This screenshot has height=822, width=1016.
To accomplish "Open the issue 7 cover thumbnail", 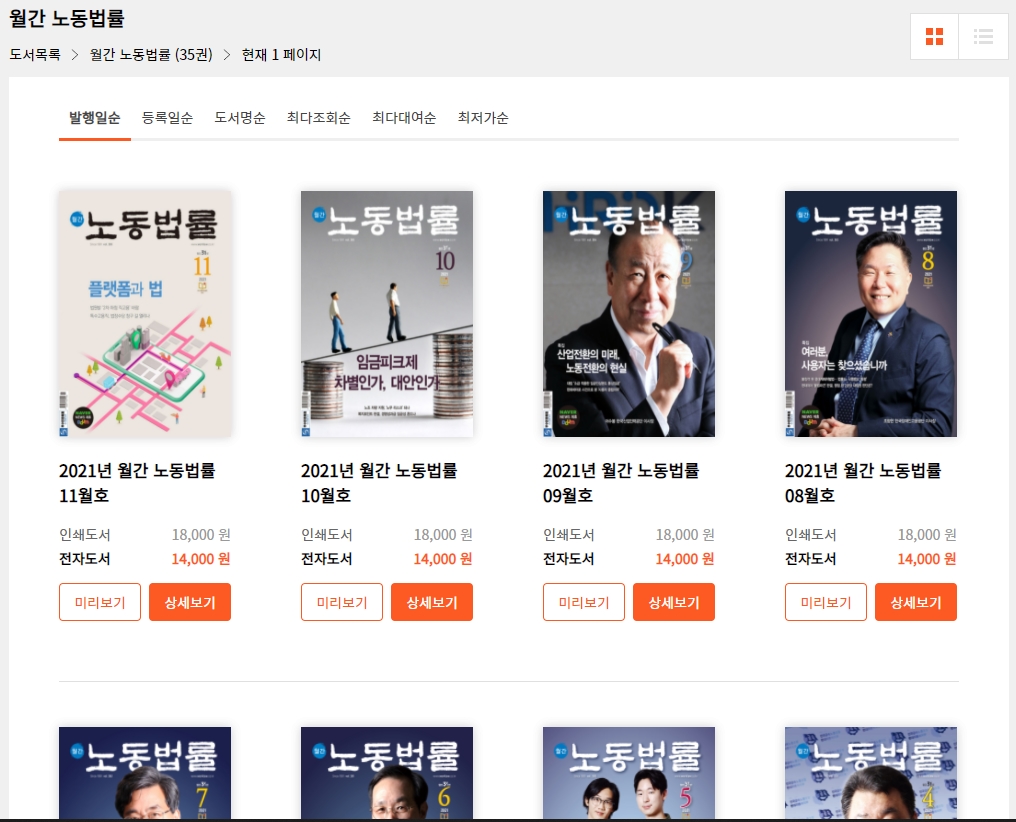I will (x=145, y=773).
